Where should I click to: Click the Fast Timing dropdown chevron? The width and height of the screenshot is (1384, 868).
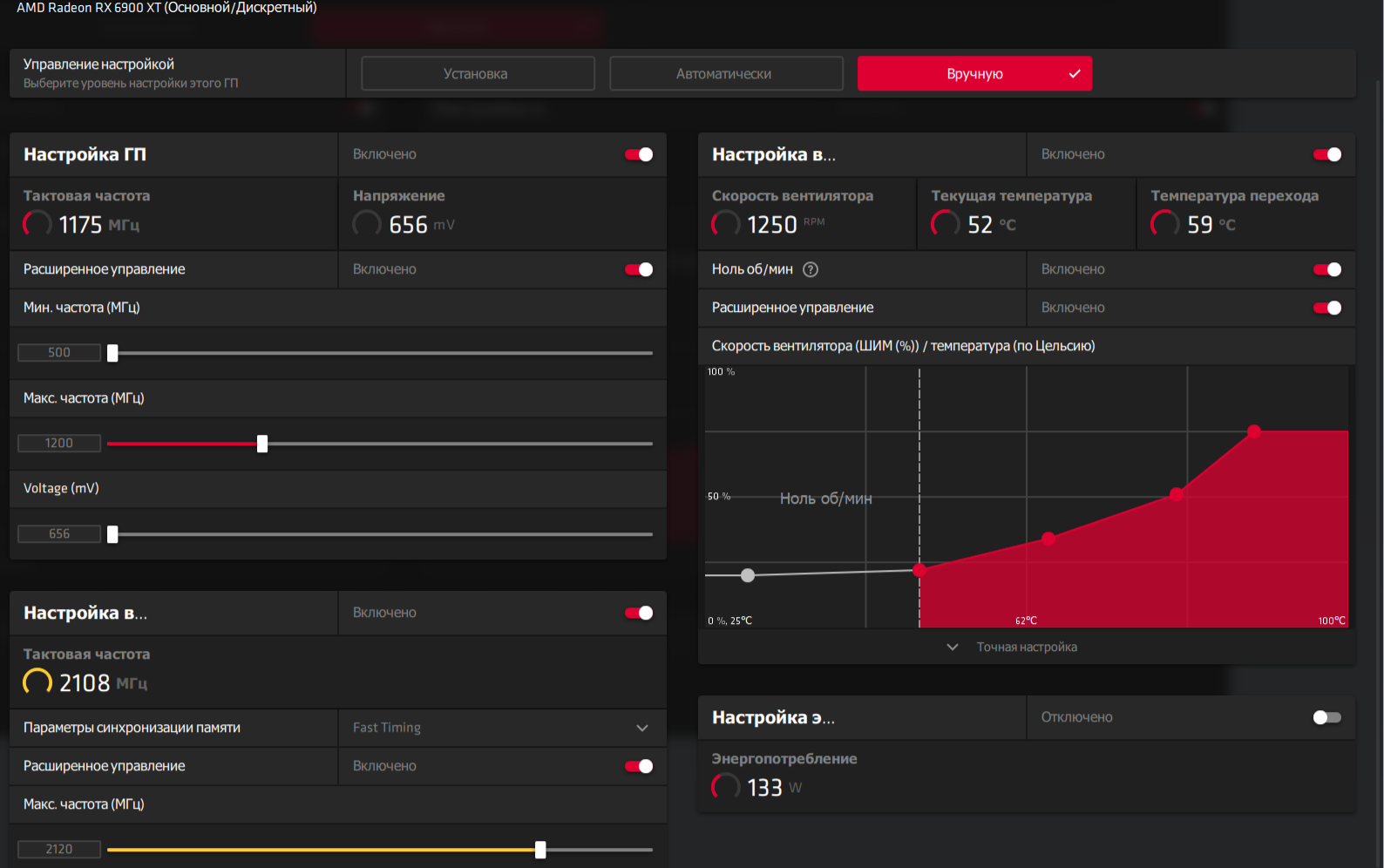pos(642,728)
